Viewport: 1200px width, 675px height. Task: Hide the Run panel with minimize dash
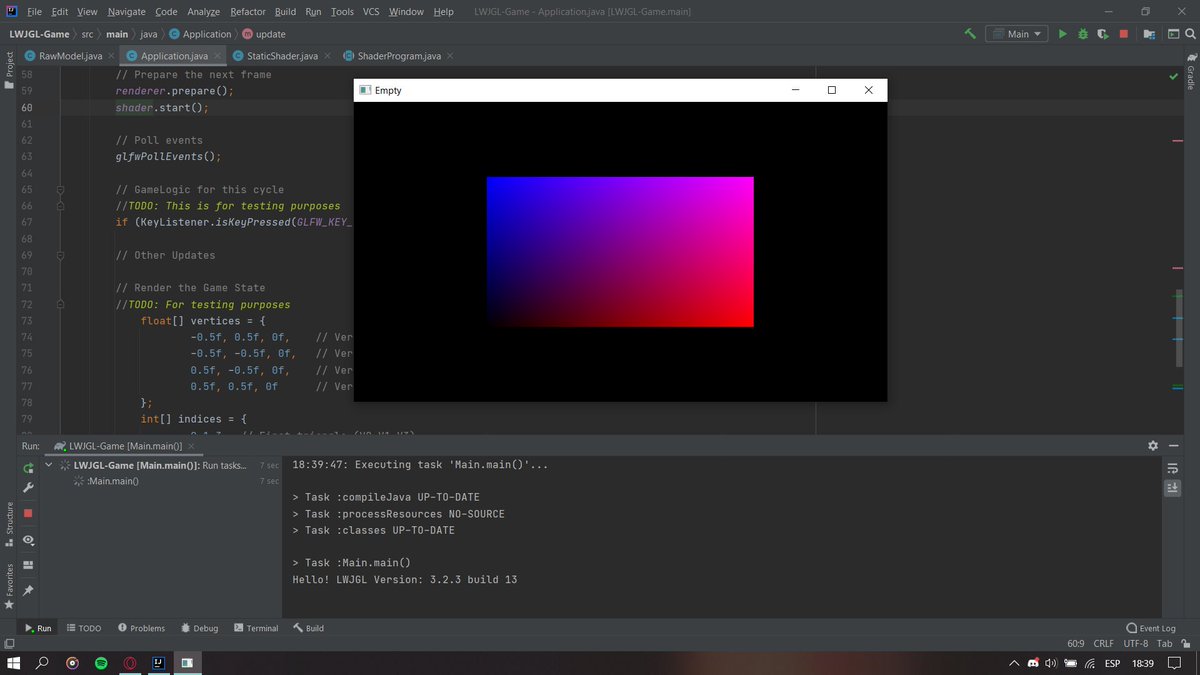point(1175,445)
